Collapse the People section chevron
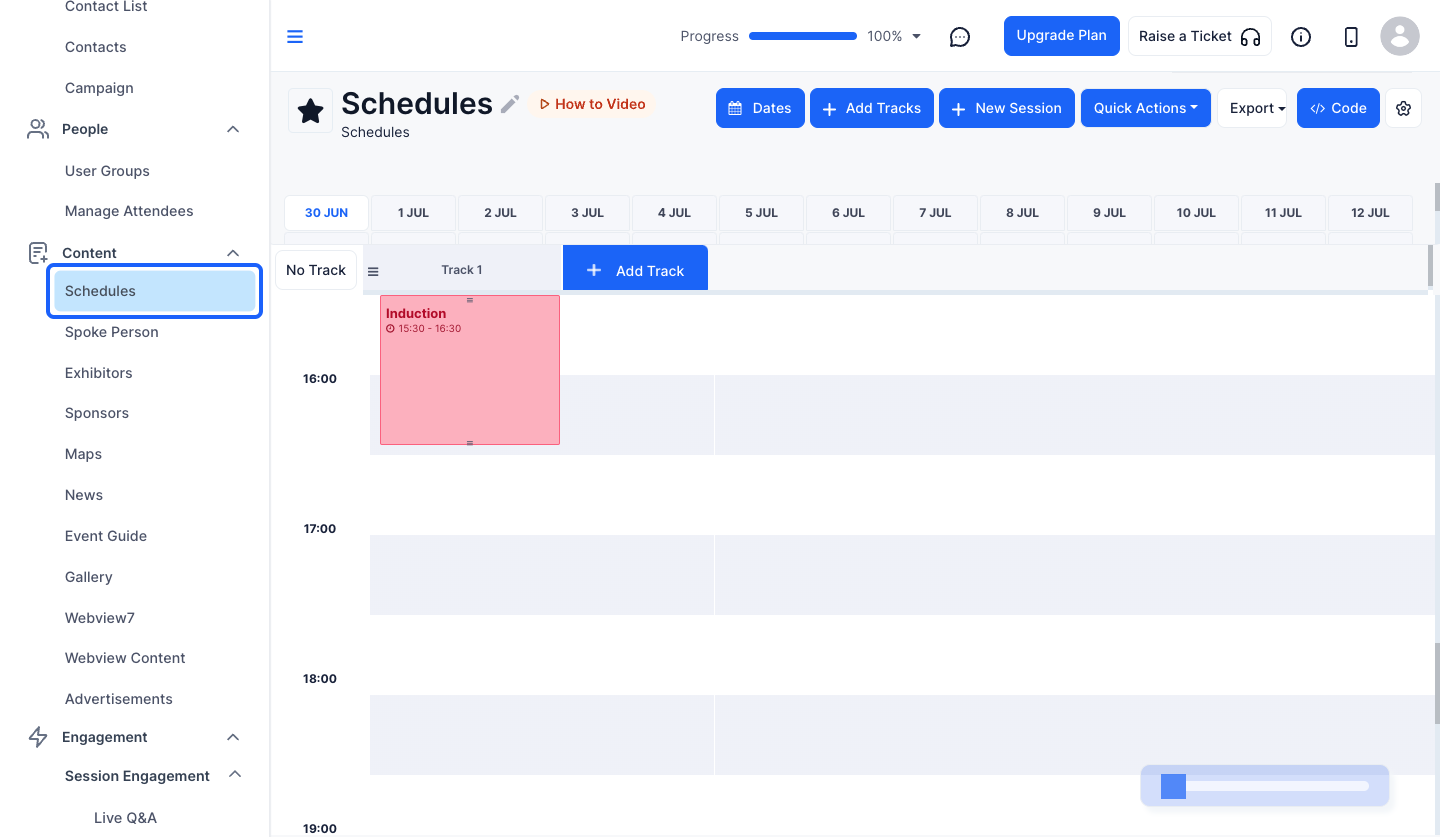 tap(233, 129)
